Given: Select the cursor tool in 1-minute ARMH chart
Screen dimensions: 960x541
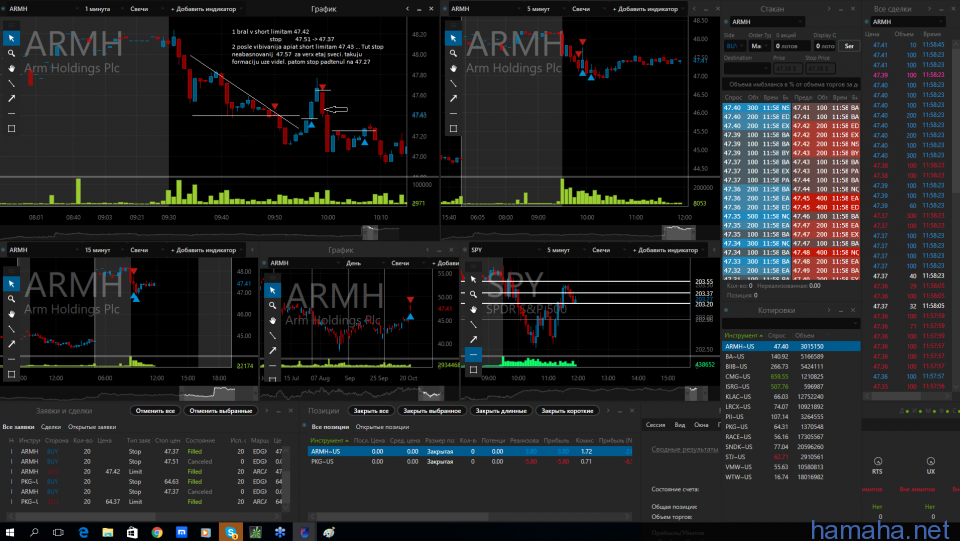Looking at the screenshot, I should click(x=11, y=38).
